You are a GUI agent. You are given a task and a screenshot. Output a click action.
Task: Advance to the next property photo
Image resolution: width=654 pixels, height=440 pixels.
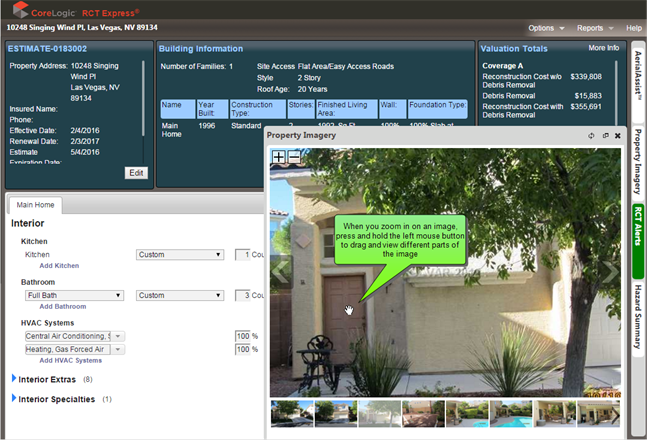(611, 270)
